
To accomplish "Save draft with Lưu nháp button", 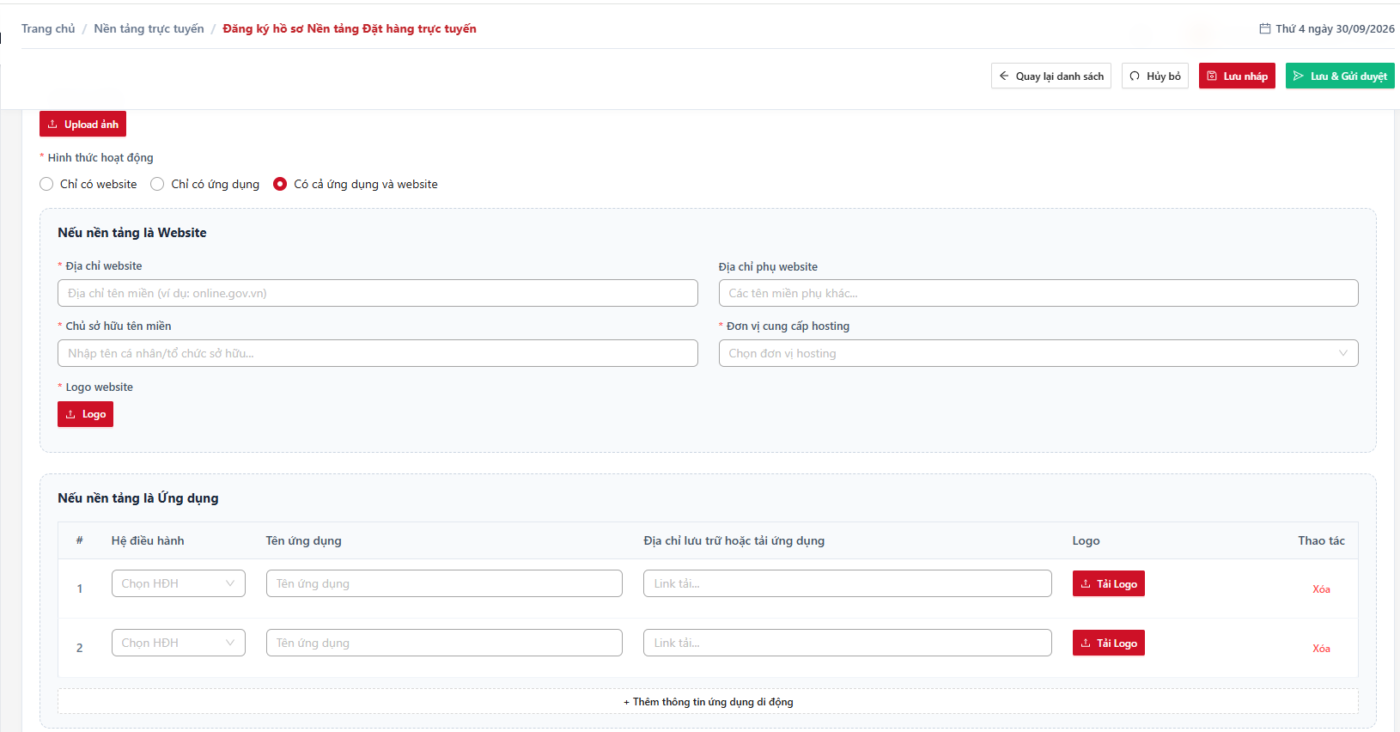I will coord(1237,76).
